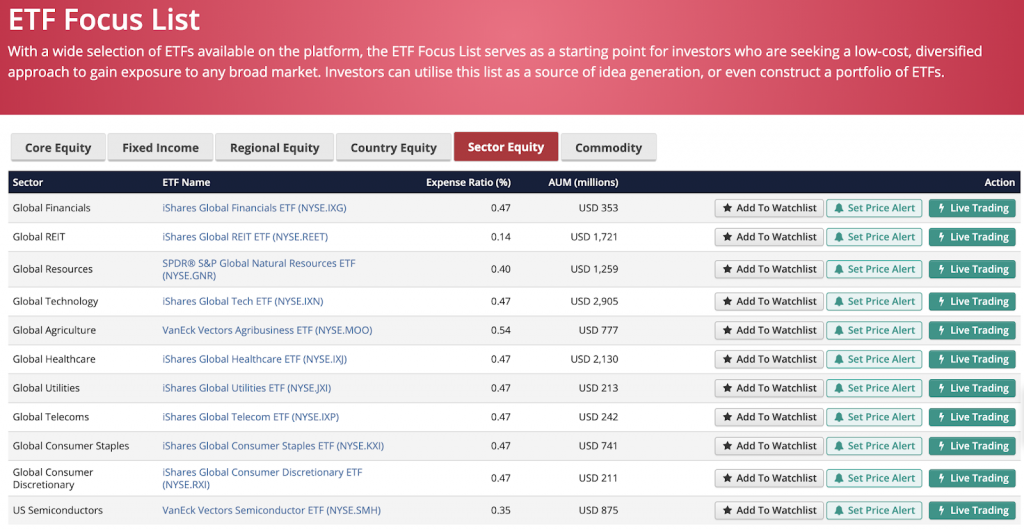Open iShares Global Telecom ETF (NYSE.IXP) link
The height and width of the screenshot is (532, 1024).
coord(251,416)
